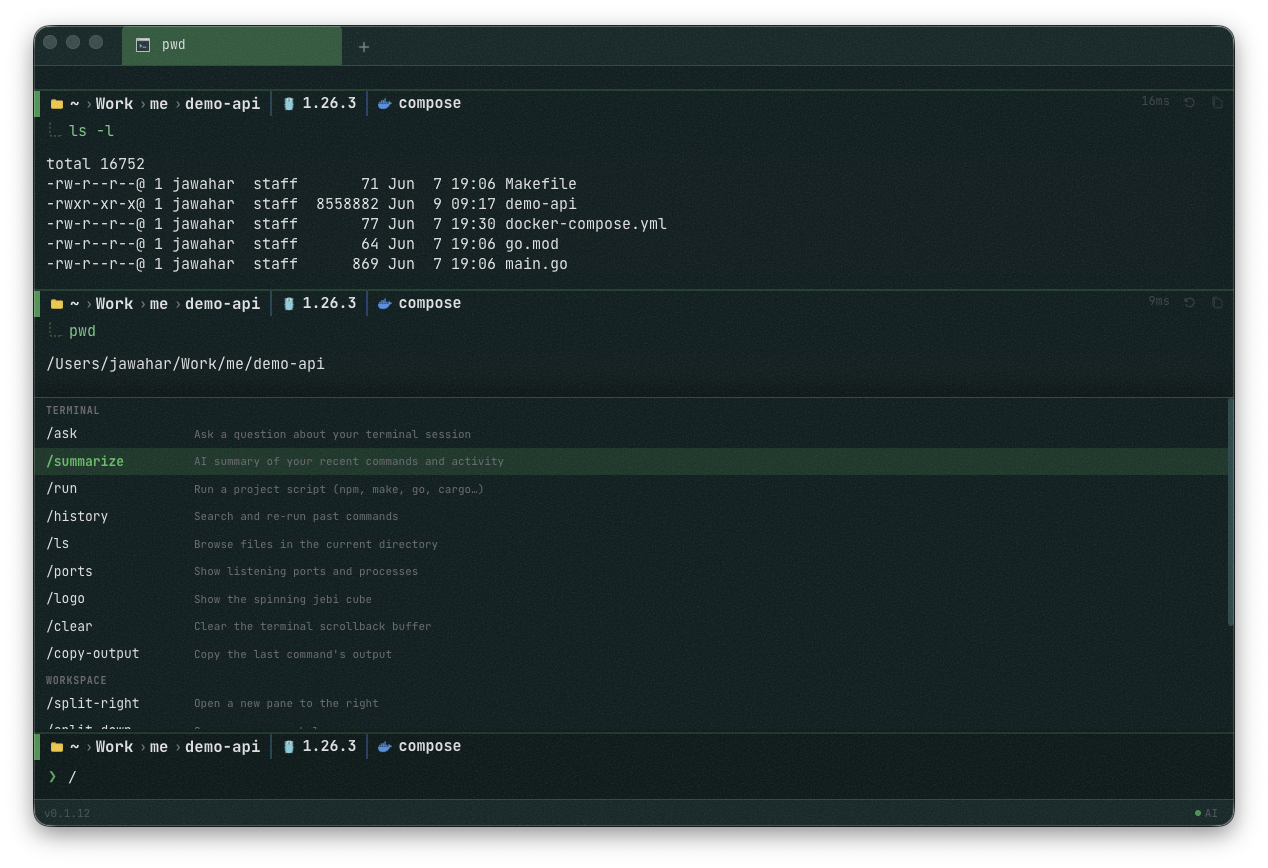Click the '/Users/jawahar/Work/me/demo-api' output path
This screenshot has height=868, width=1268.
click(186, 364)
